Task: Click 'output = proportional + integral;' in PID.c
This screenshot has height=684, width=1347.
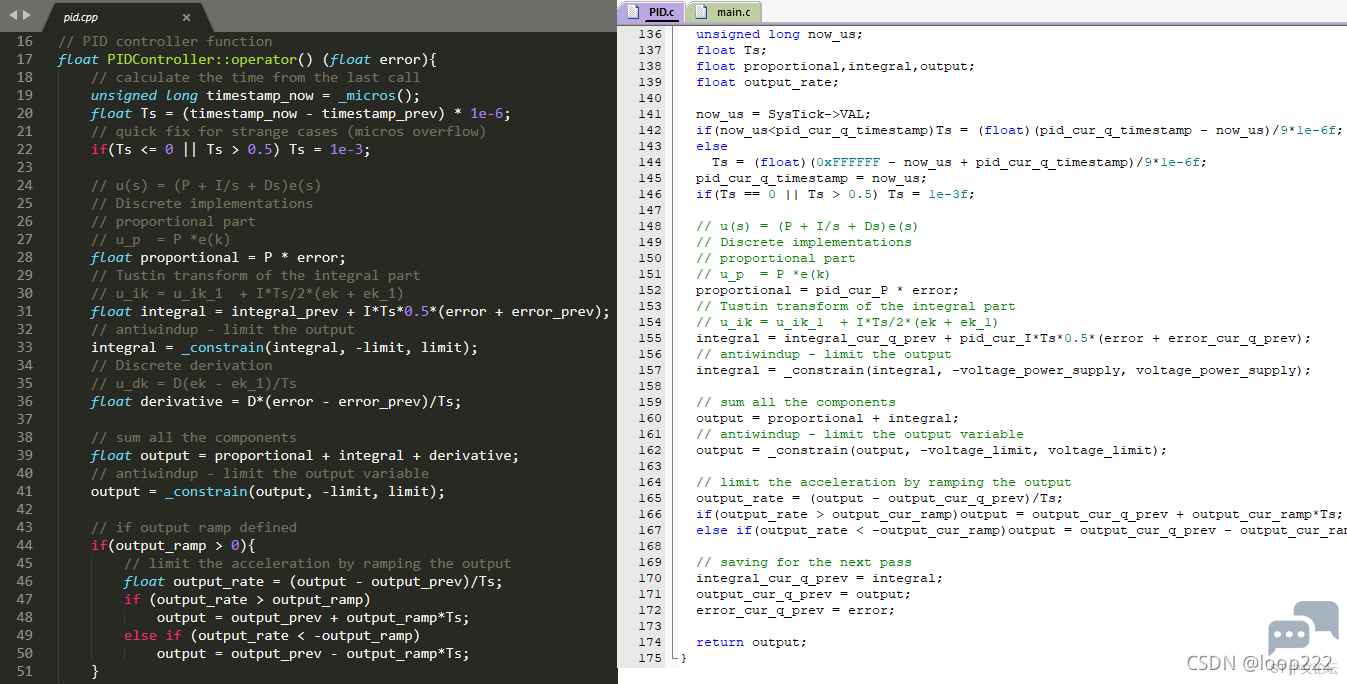Action: tap(827, 418)
